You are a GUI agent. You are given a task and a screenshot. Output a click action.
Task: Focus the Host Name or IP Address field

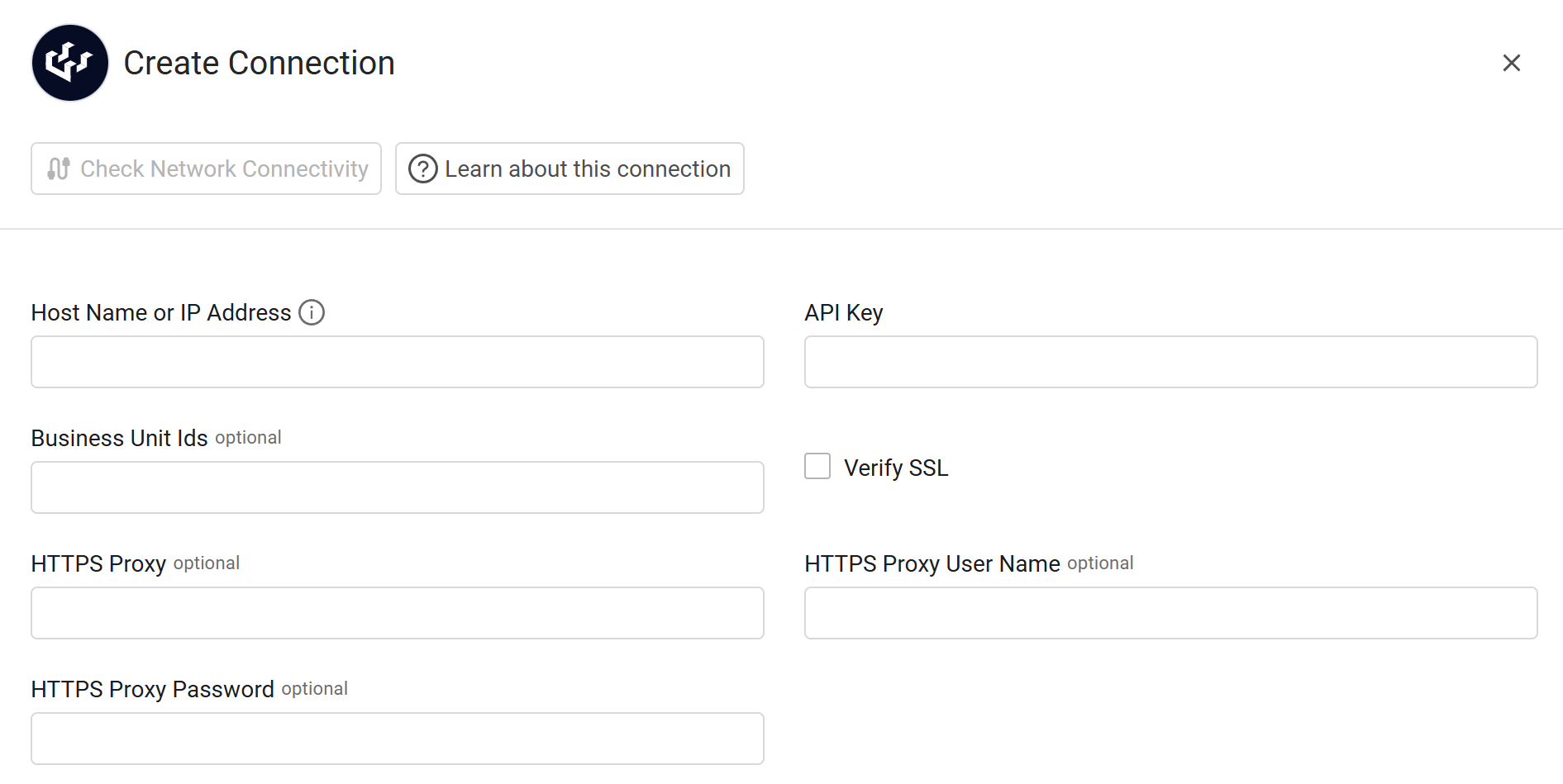(397, 362)
